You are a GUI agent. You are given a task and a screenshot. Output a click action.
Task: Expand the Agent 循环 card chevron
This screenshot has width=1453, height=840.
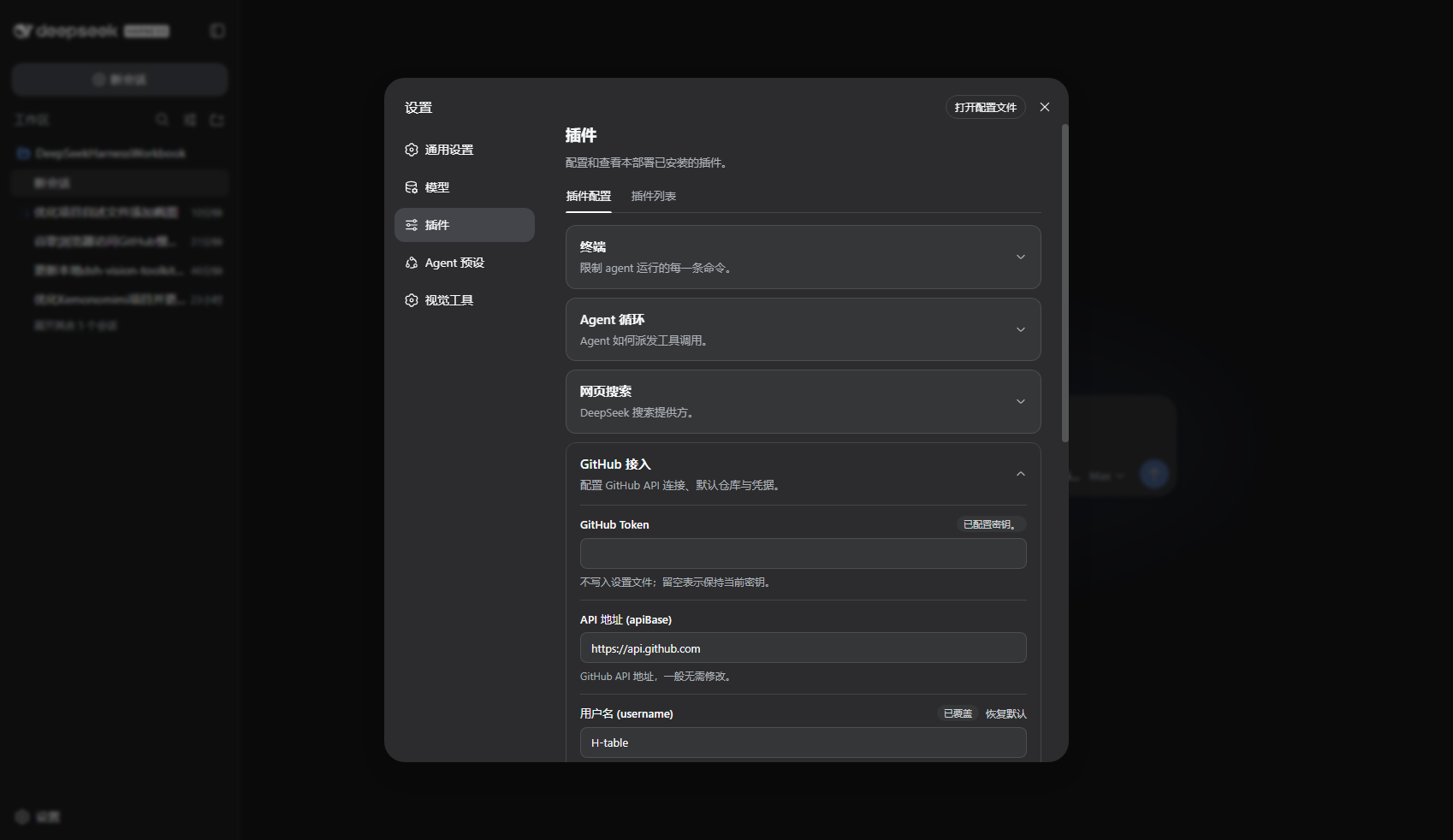tap(1020, 330)
